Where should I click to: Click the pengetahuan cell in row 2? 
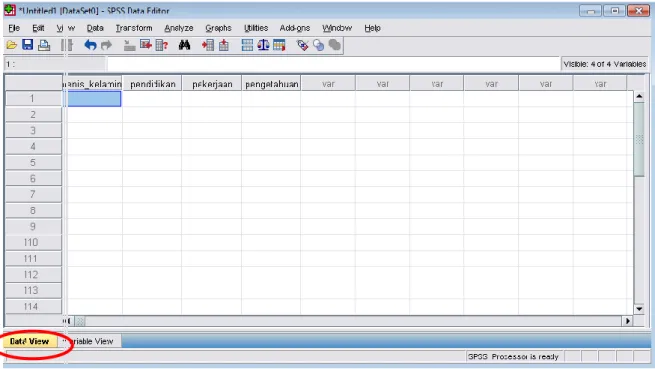pos(271,115)
